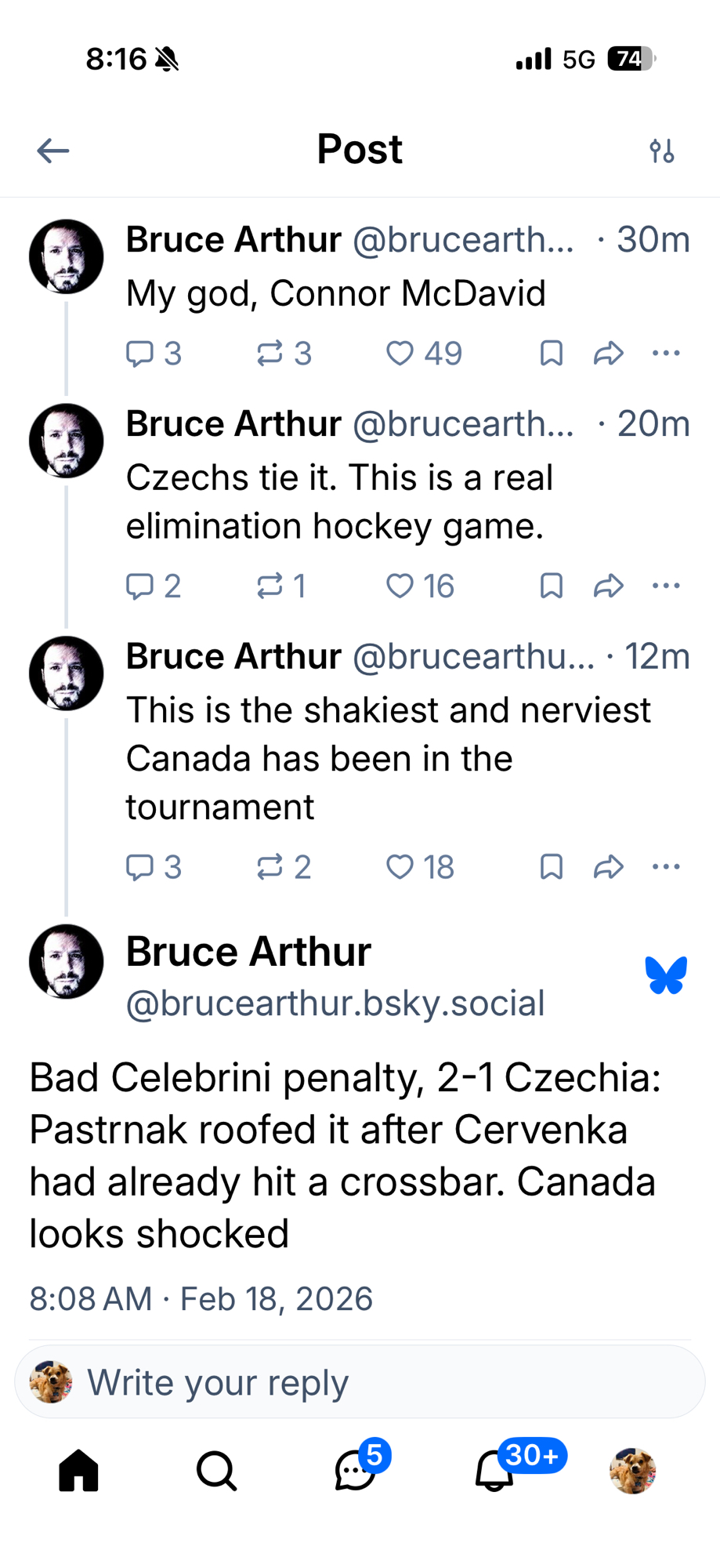Open Bruce Arthur's avatar on main post
This screenshot has width=720, height=1568.
coord(67,962)
